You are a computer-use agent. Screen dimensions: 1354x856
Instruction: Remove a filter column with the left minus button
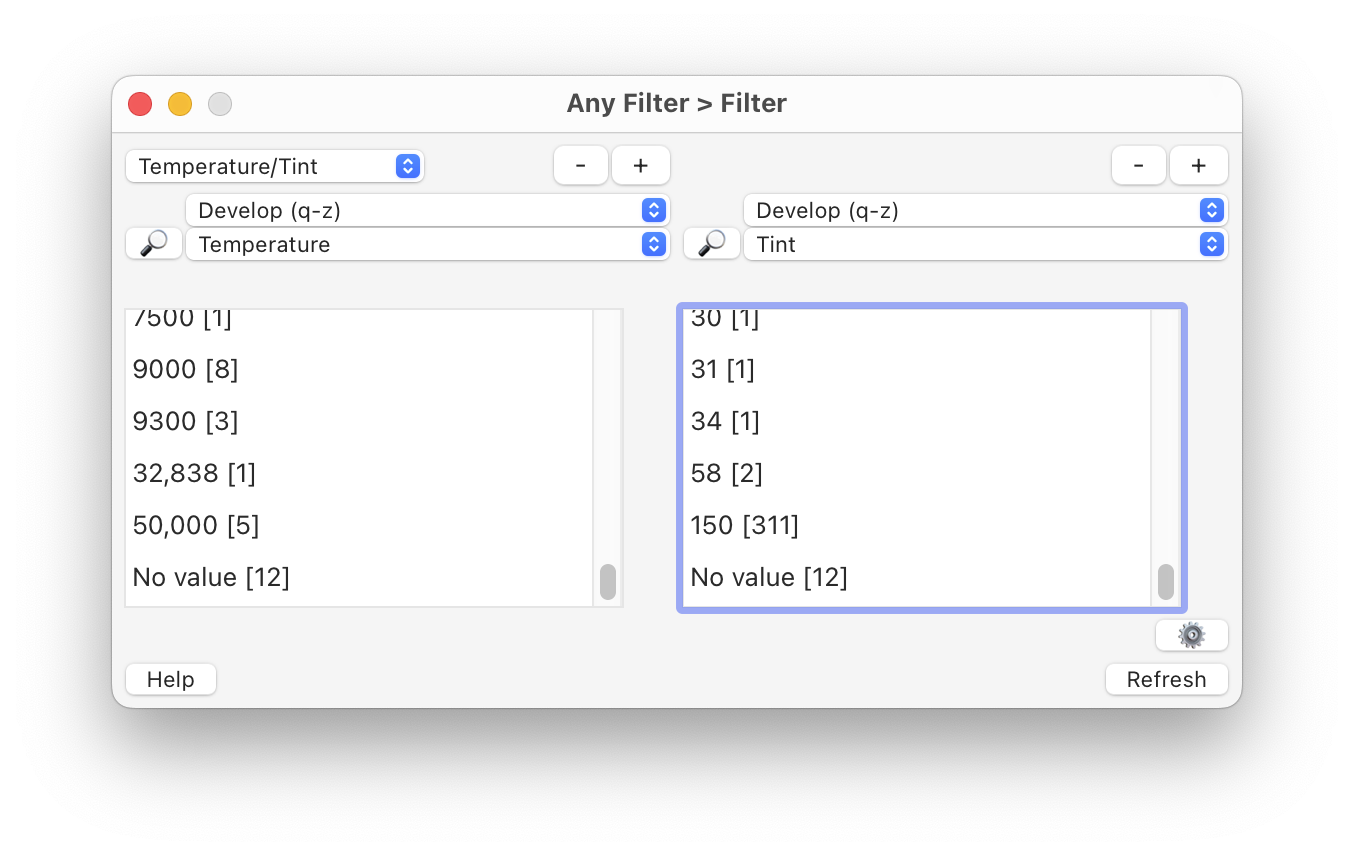581,165
